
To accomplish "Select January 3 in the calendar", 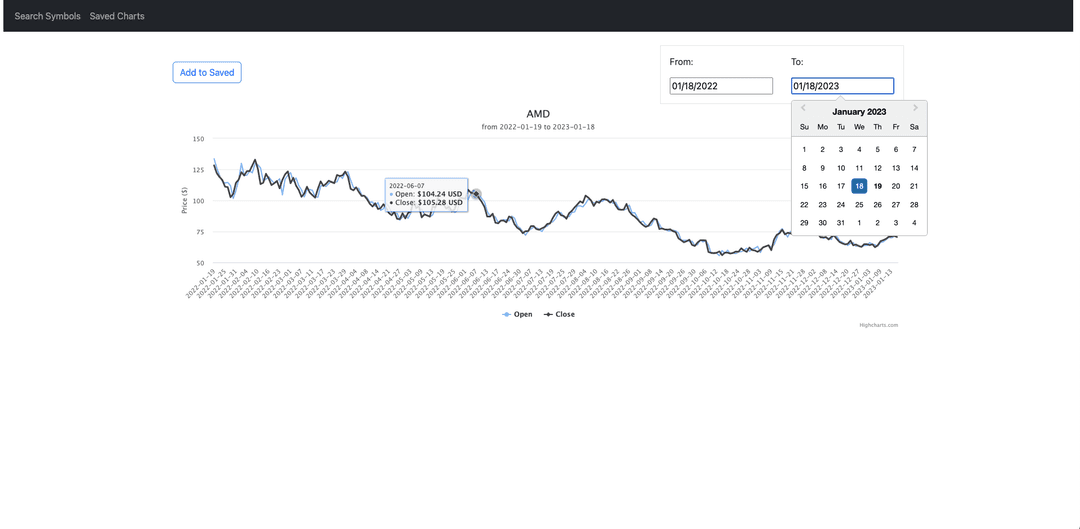I will coord(841,149).
